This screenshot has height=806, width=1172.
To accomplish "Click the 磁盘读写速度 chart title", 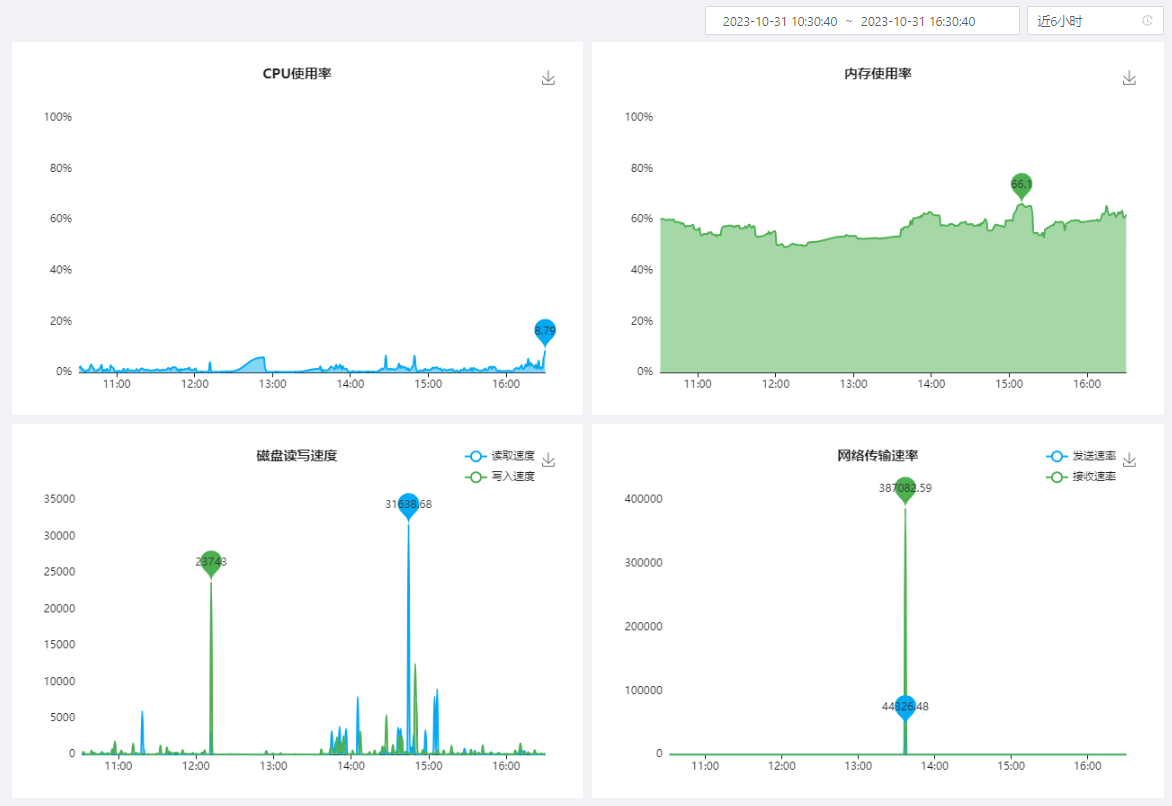I will coord(297,456).
